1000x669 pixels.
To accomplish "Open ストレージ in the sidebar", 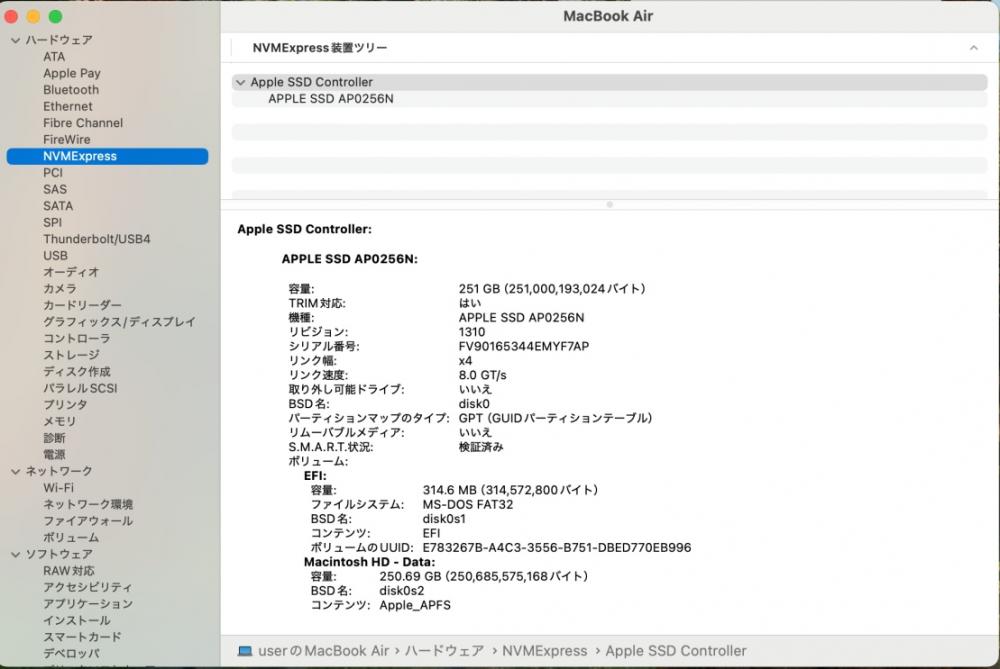I will (x=71, y=355).
